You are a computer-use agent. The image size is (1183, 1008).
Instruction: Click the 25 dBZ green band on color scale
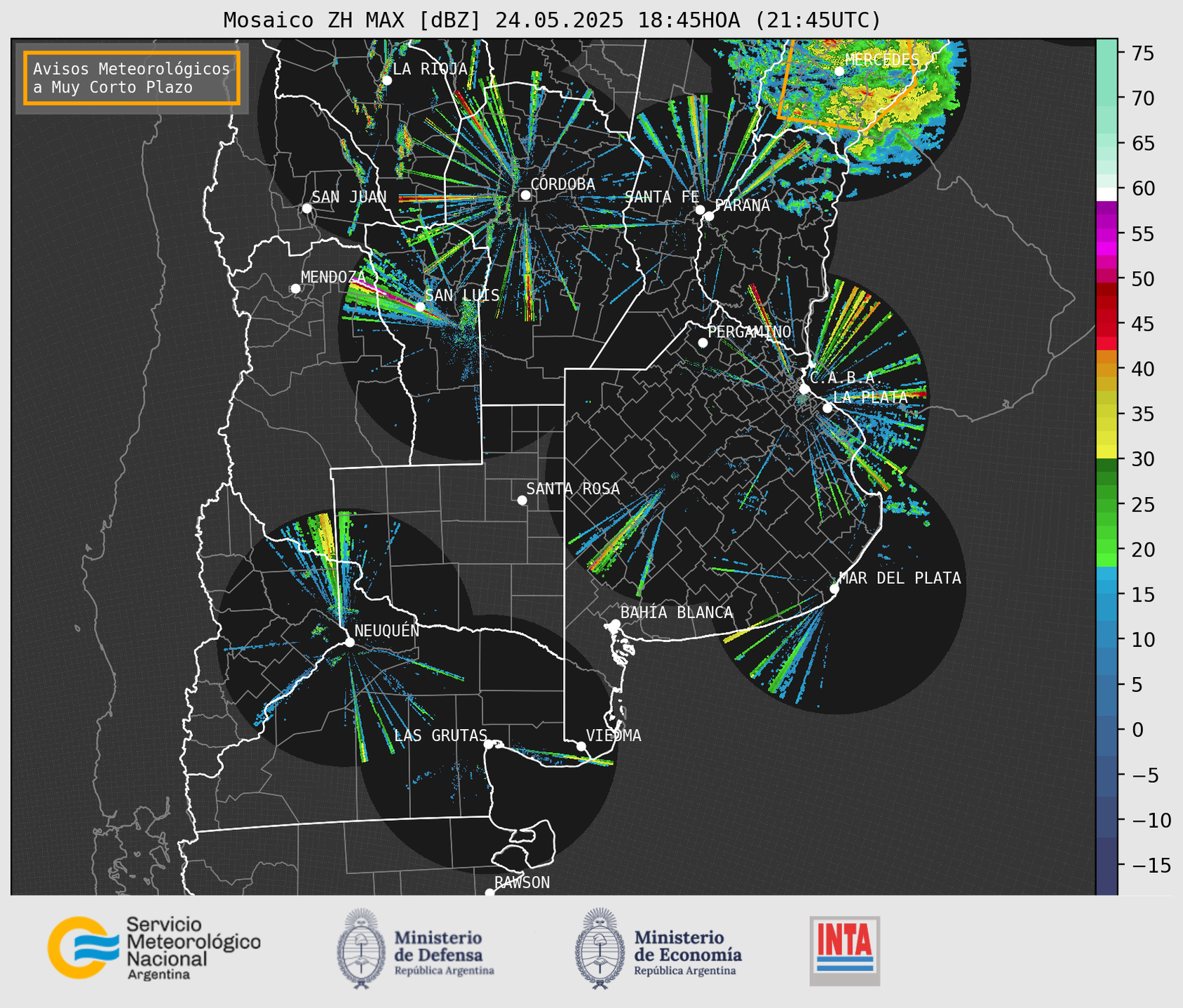[x=1106, y=505]
